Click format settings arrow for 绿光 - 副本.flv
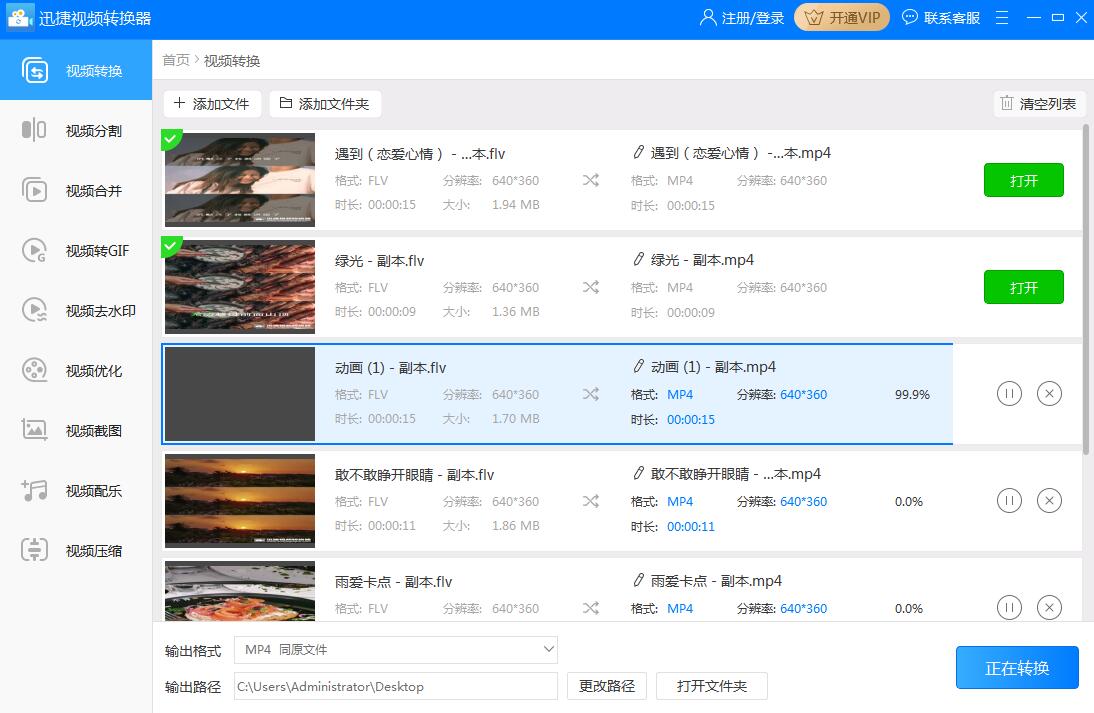 tap(591, 286)
